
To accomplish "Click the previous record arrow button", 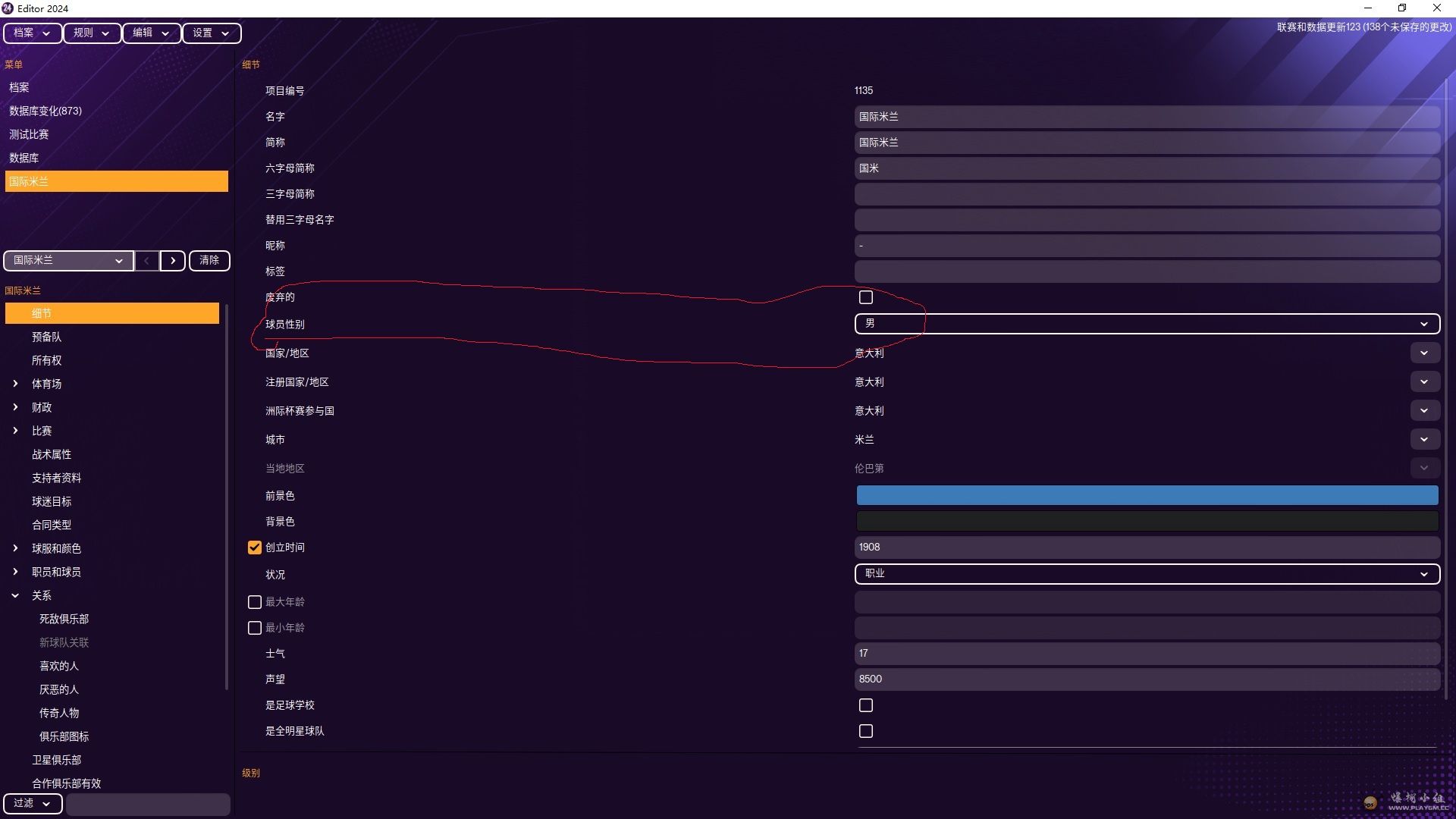I will tap(146, 261).
